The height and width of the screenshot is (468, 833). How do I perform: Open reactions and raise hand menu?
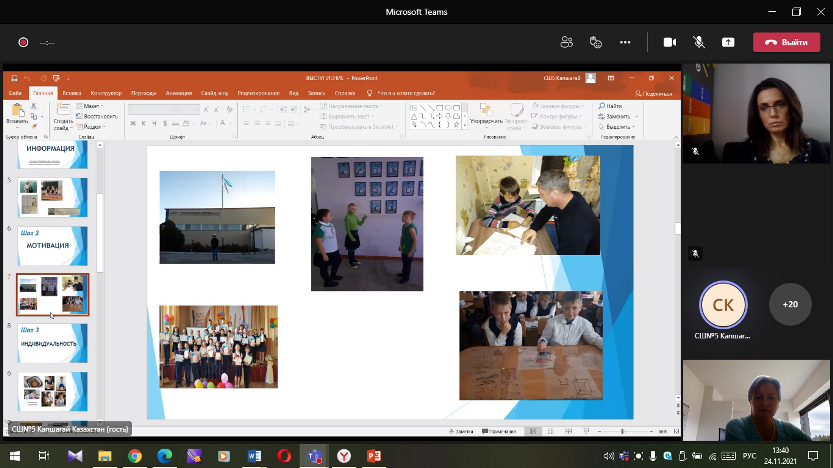coord(596,42)
